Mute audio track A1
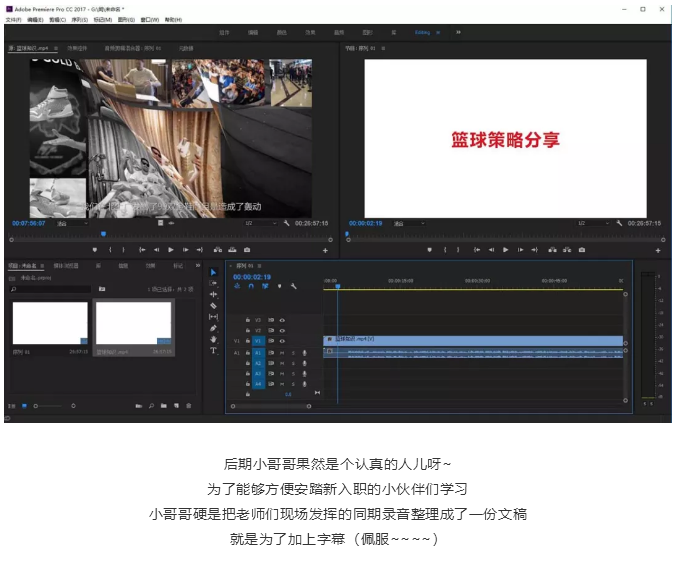674x585 pixels. (x=283, y=352)
